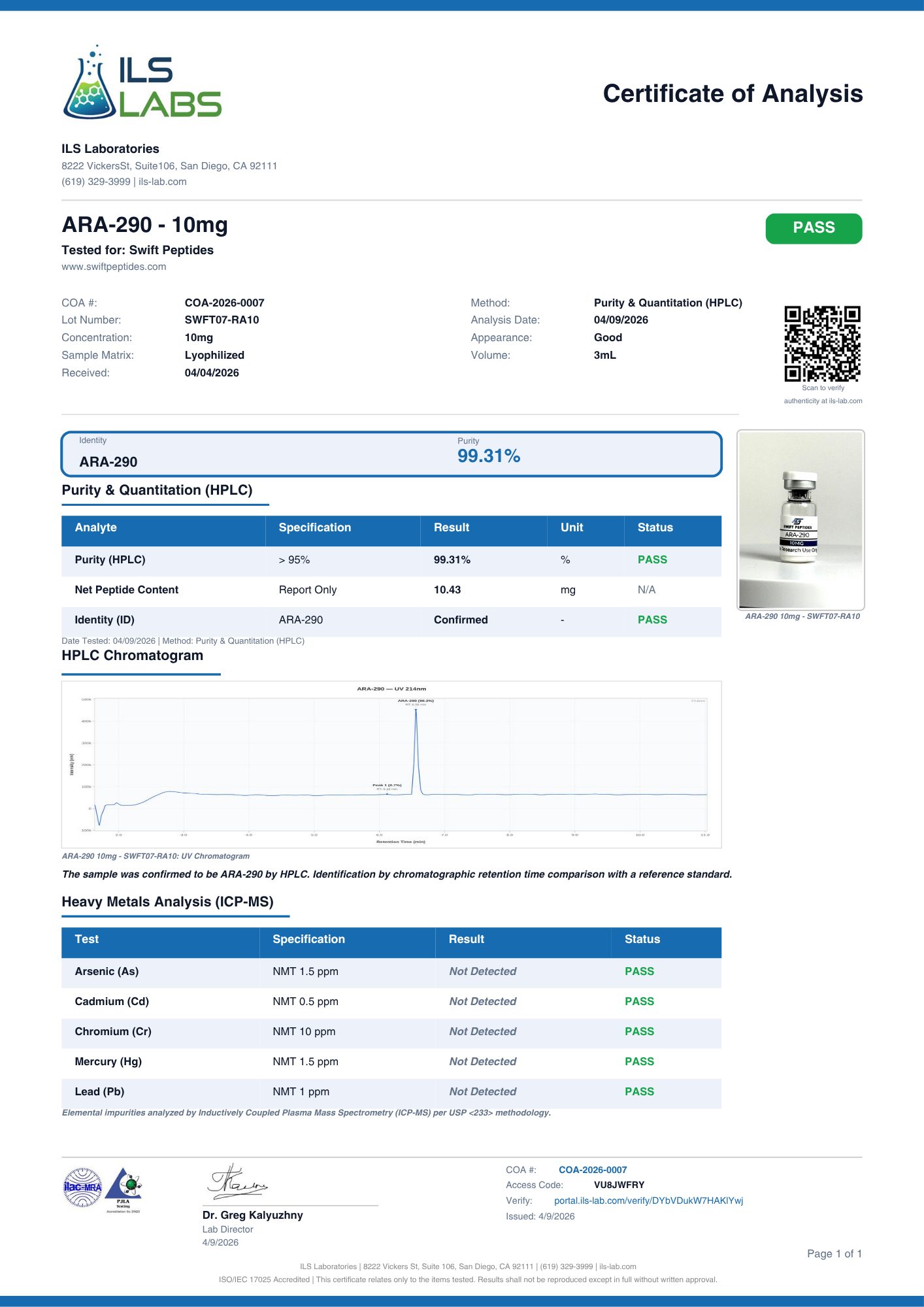
Task: Click Dr. Greg Kalyuzhny's signature
Action: (237, 1182)
